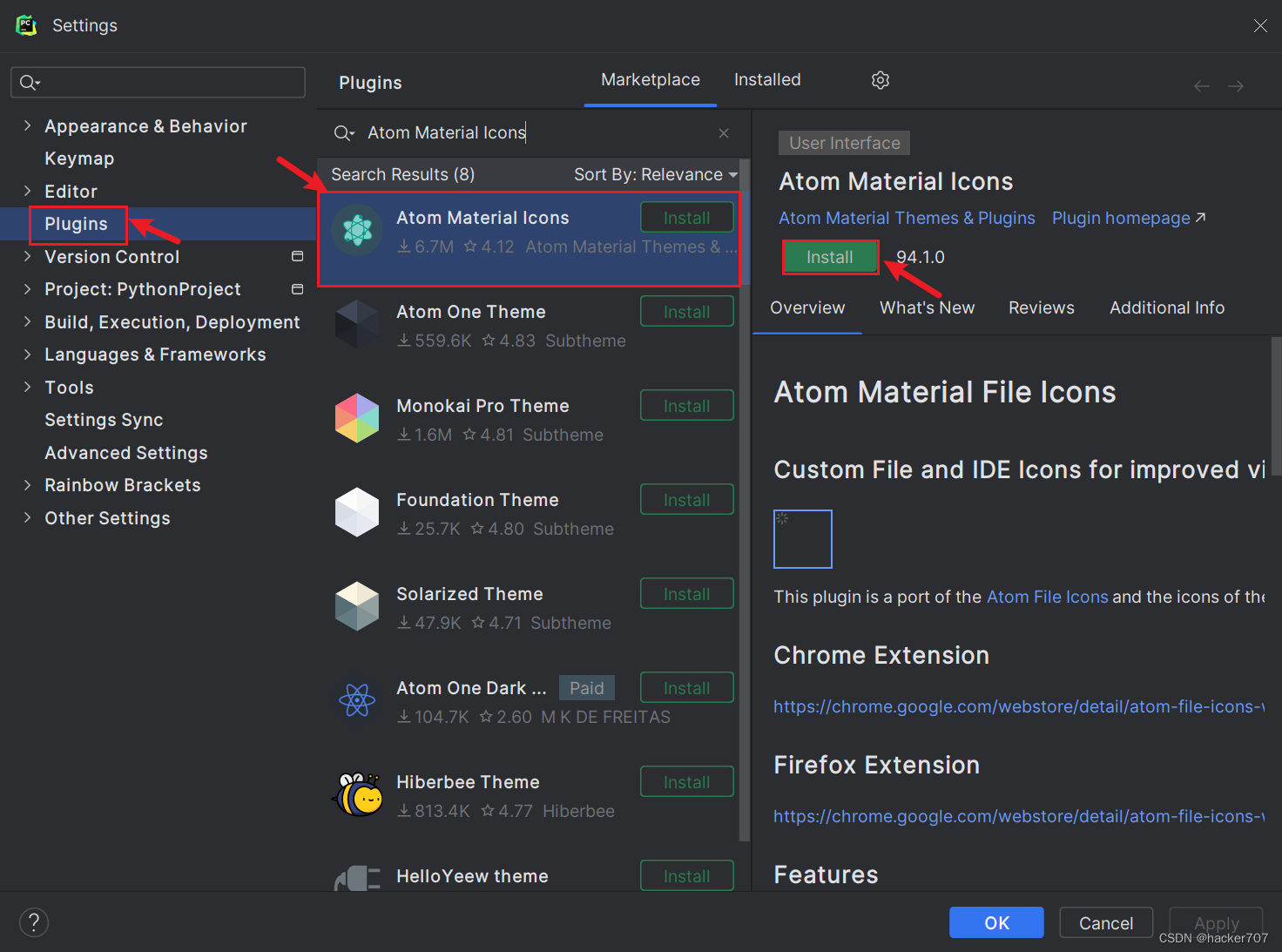Click the forward navigation arrow
The width and height of the screenshot is (1282, 952).
click(1236, 86)
